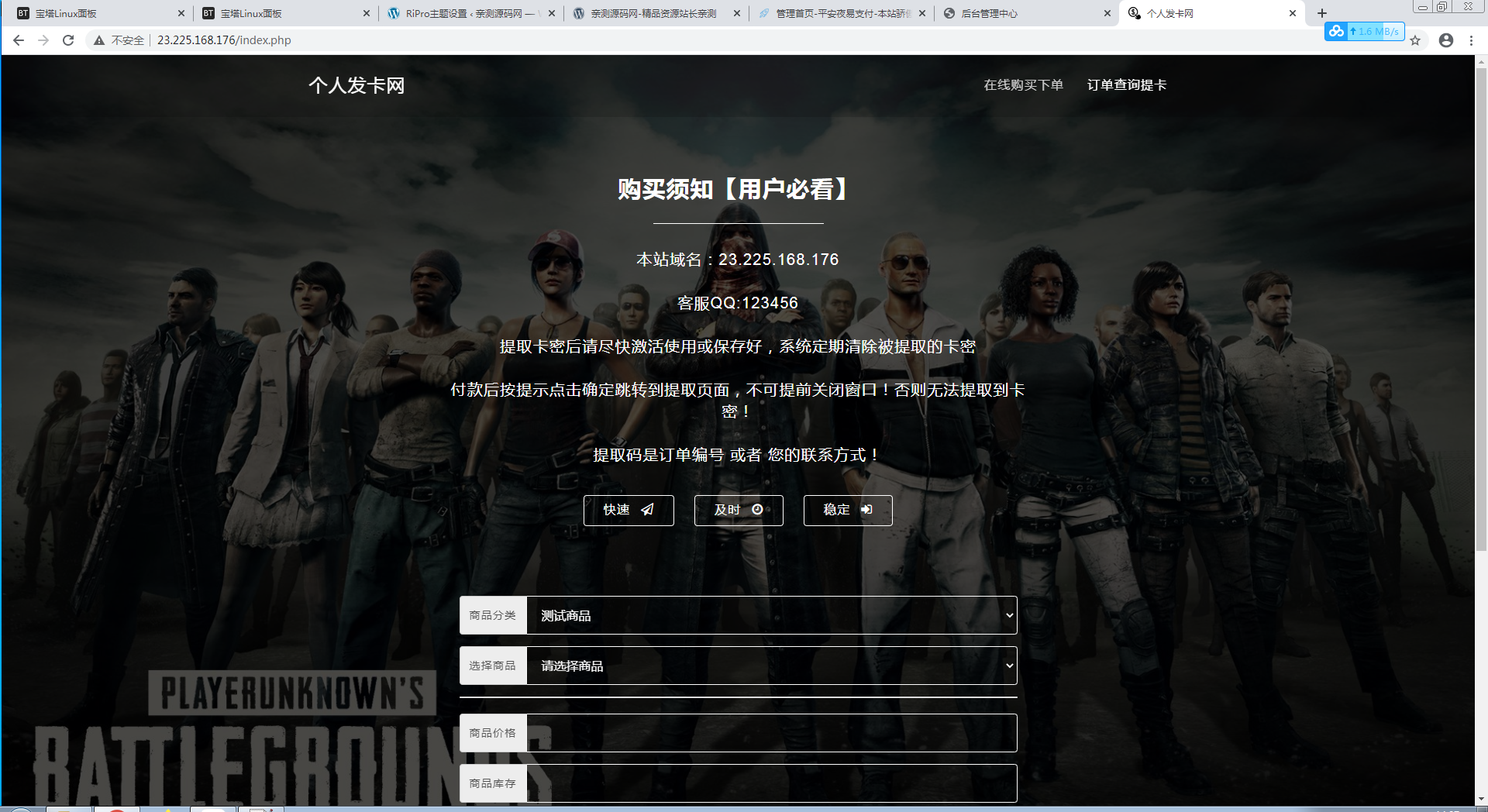Close the 个人发卡网 tab
The width and height of the screenshot is (1488, 812).
pos(1293,13)
